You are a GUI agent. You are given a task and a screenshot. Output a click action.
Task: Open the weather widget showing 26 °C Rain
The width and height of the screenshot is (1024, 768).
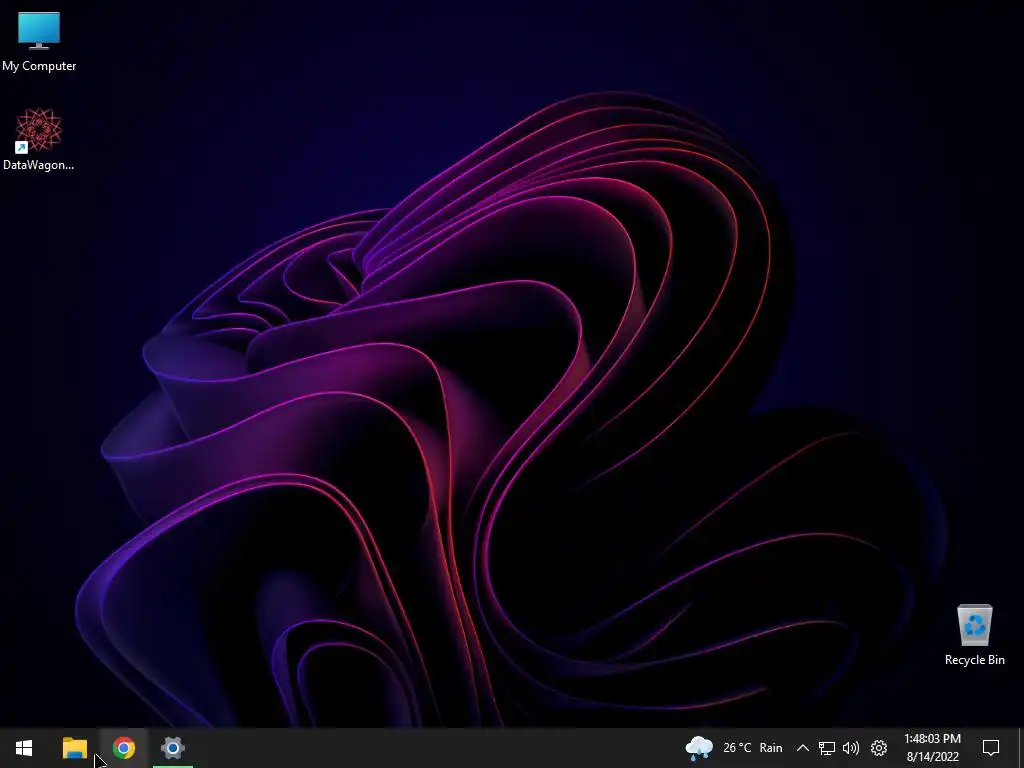click(x=733, y=748)
